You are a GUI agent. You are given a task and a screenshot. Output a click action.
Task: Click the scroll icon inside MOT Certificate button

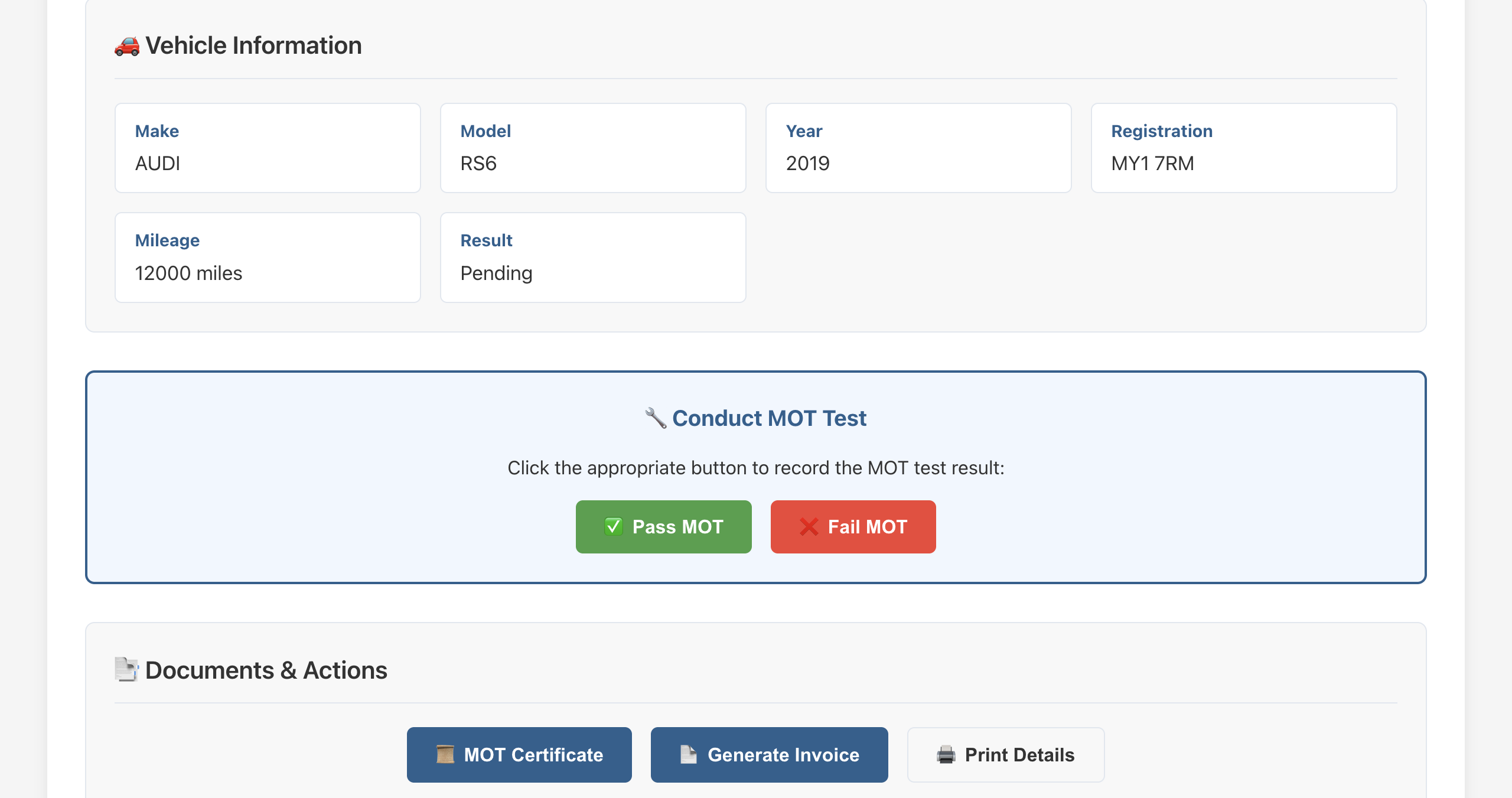point(445,754)
